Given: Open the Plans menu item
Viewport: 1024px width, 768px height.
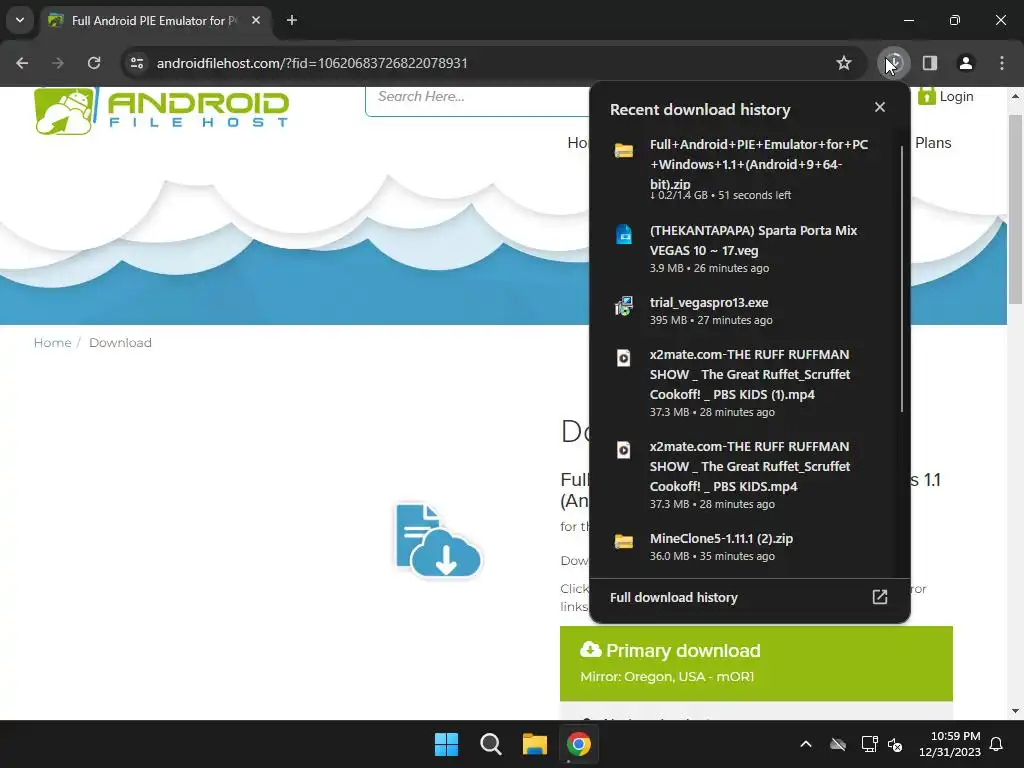Looking at the screenshot, I should pyautogui.click(x=933, y=143).
